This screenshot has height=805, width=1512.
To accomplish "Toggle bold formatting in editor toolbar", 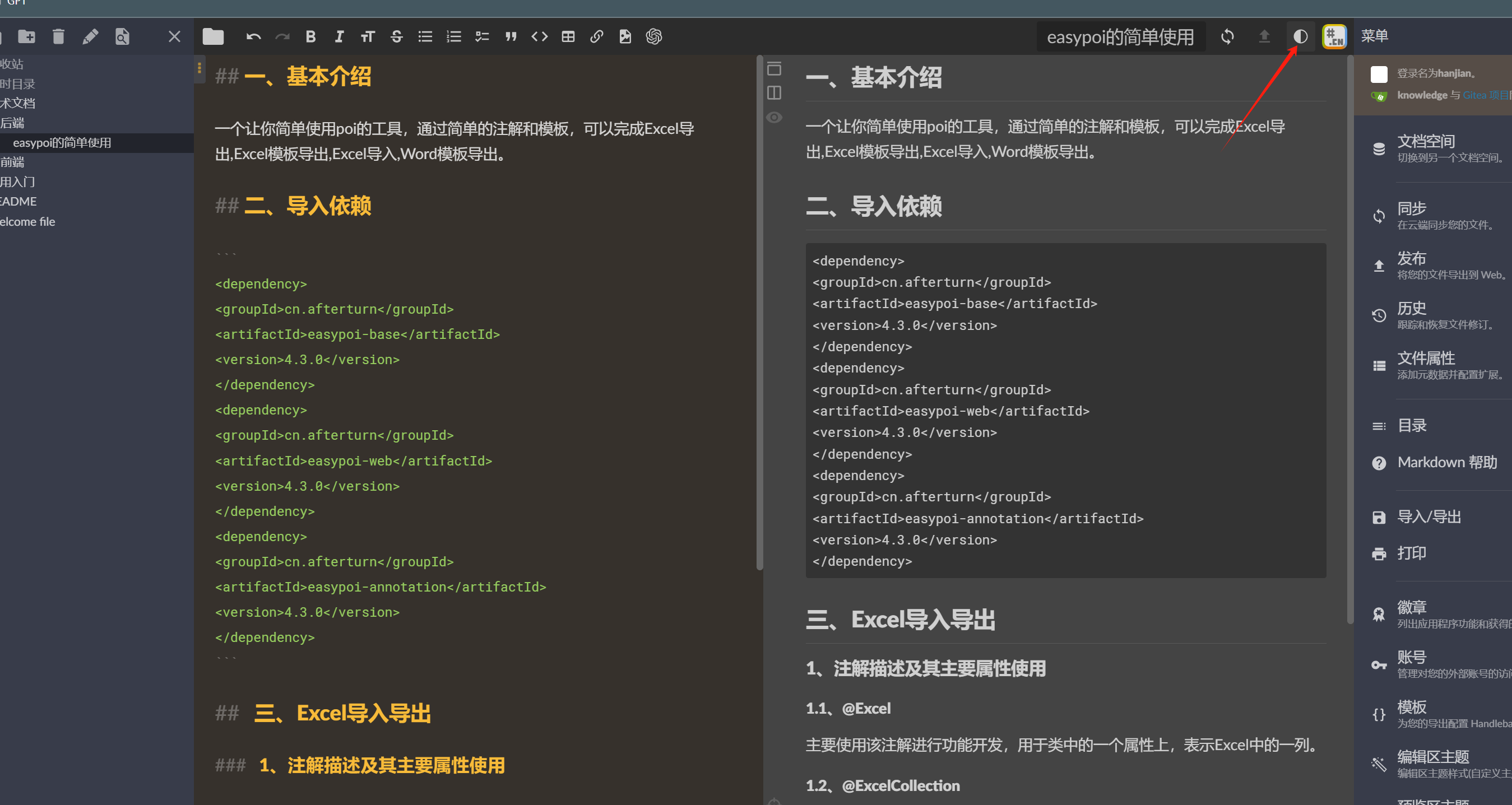I will [x=310, y=37].
